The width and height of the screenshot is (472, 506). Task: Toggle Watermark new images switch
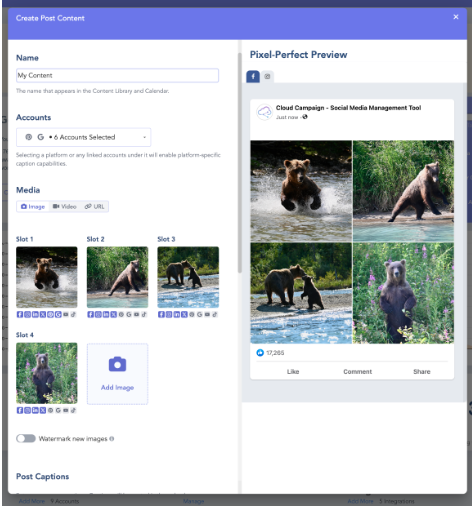tap(26, 438)
